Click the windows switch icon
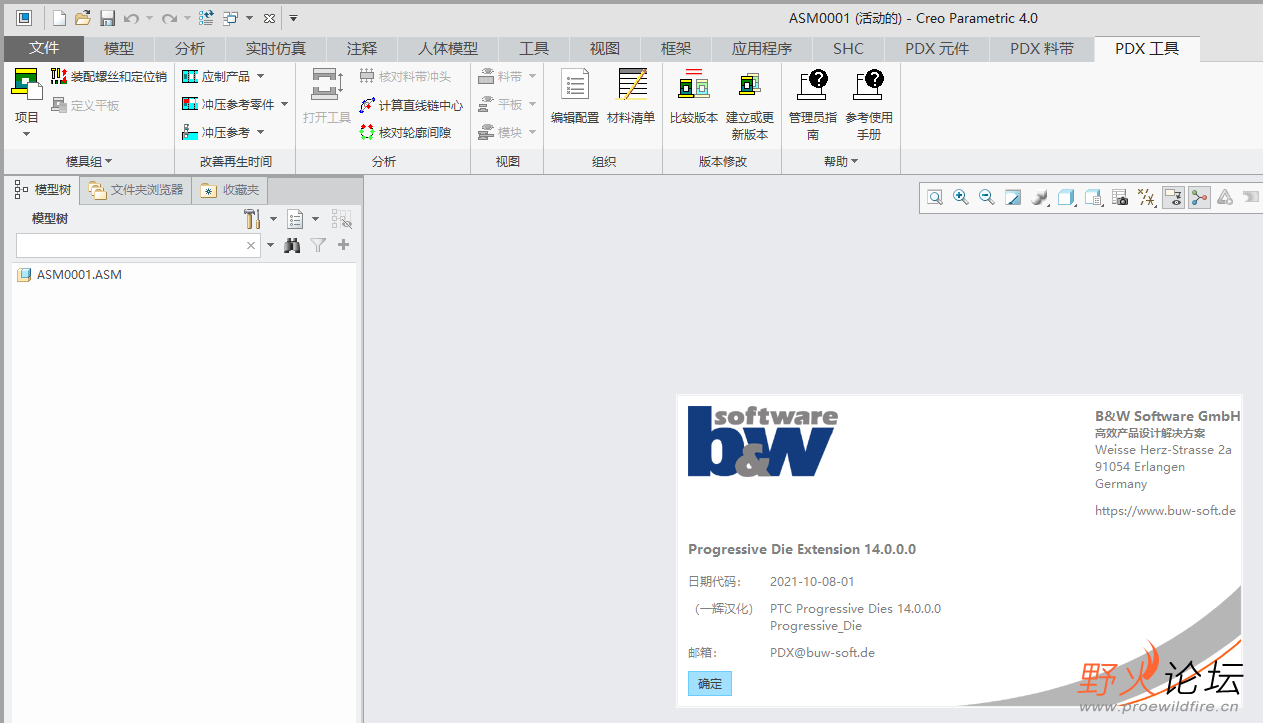This screenshot has height=723, width=1263. tap(231, 18)
